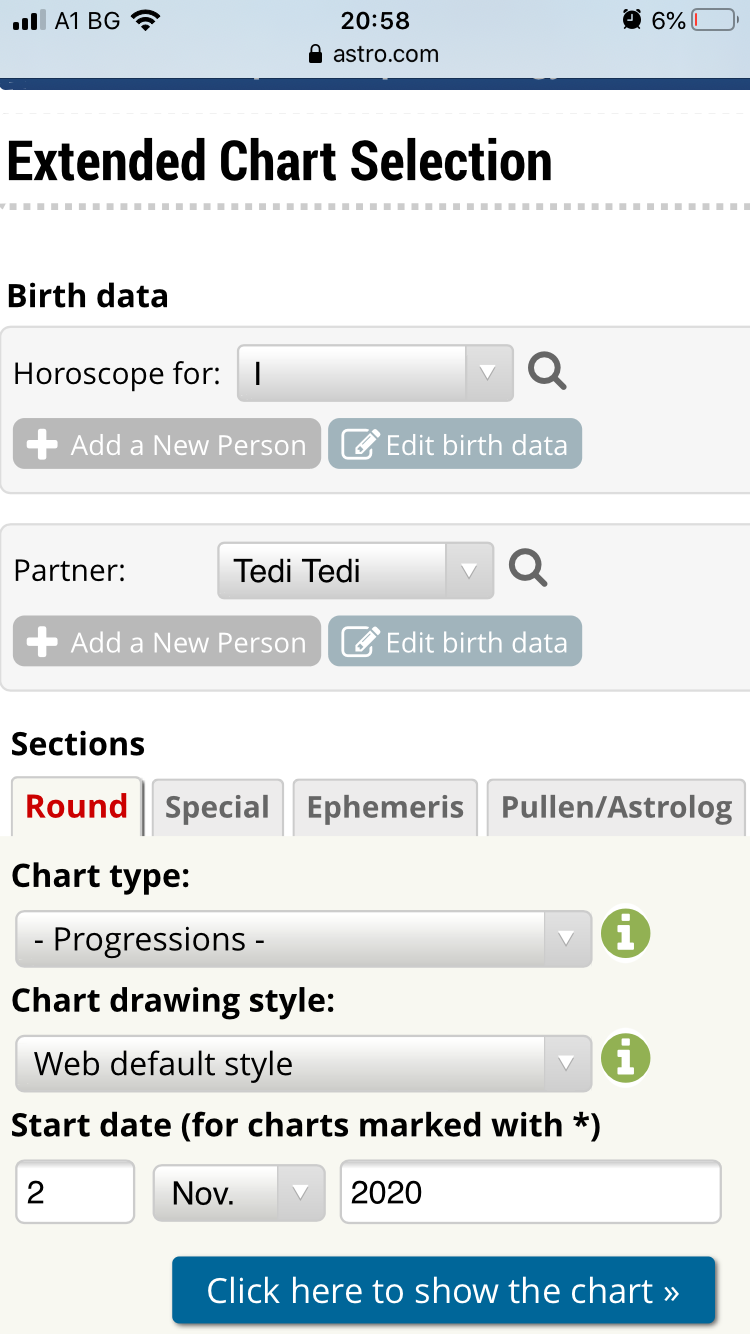Open Web default style dropdown
Viewport: 750px width, 1334px height.
point(303,1063)
